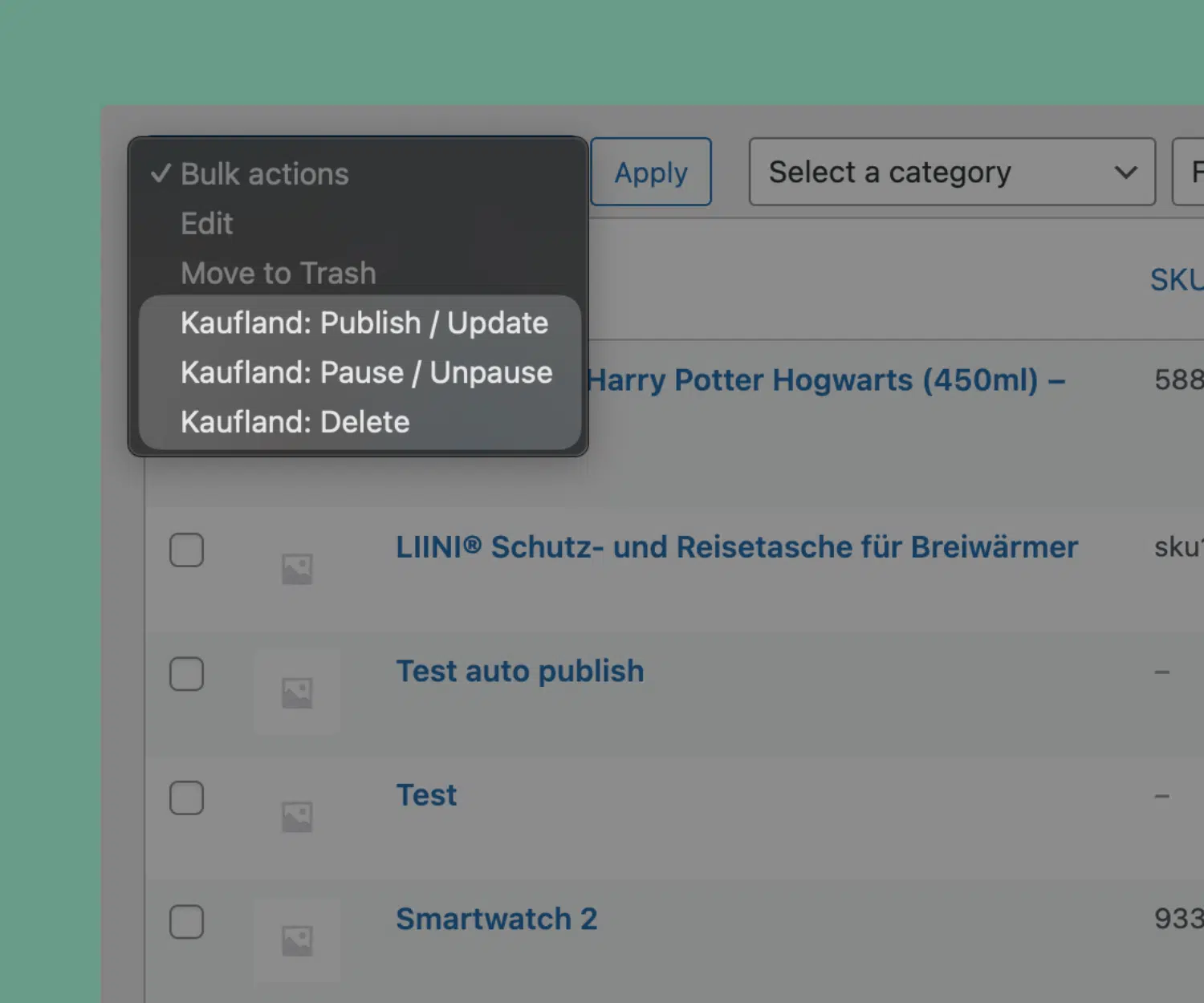Sort by the SKU column header

(x=1177, y=280)
